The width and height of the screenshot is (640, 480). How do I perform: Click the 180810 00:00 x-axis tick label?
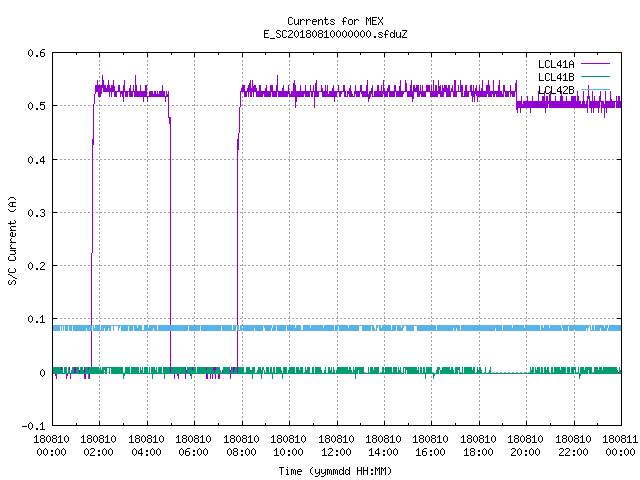tap(51, 446)
